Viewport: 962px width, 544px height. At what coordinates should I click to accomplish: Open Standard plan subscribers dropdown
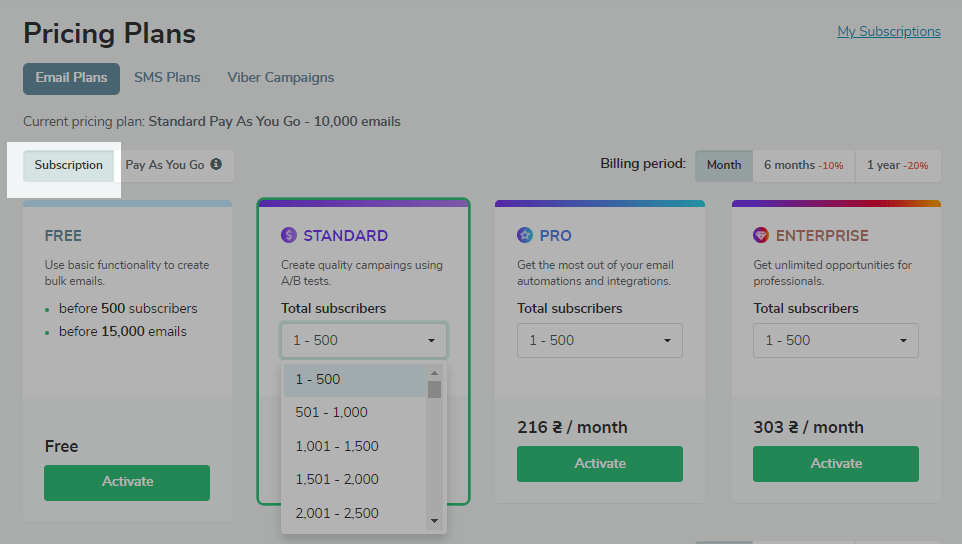(x=364, y=341)
